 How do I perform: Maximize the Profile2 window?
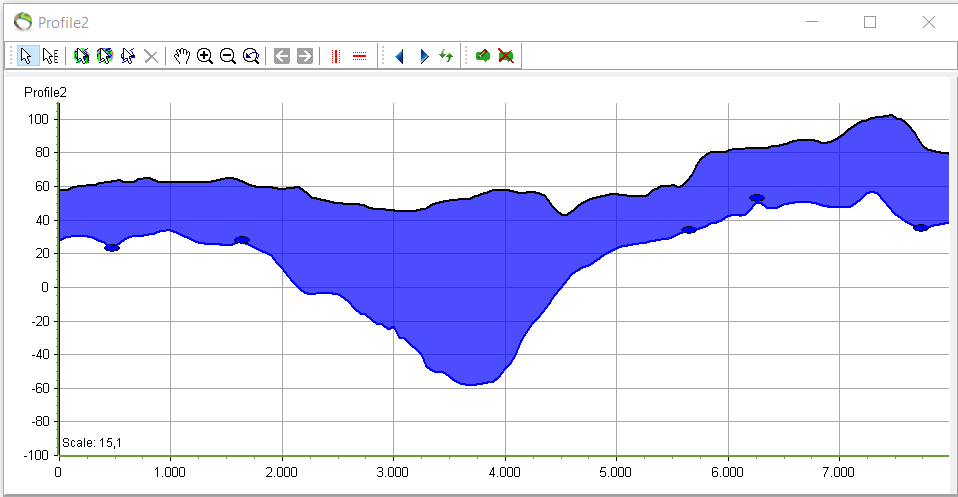click(x=870, y=22)
